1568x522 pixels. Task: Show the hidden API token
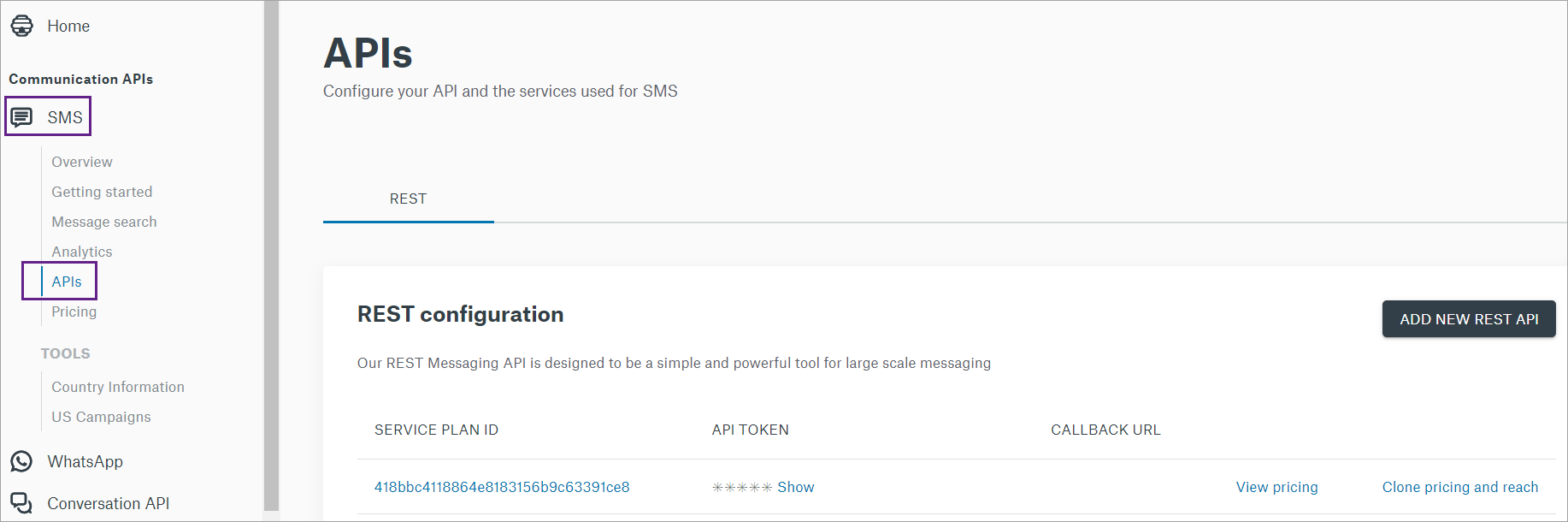(x=796, y=487)
